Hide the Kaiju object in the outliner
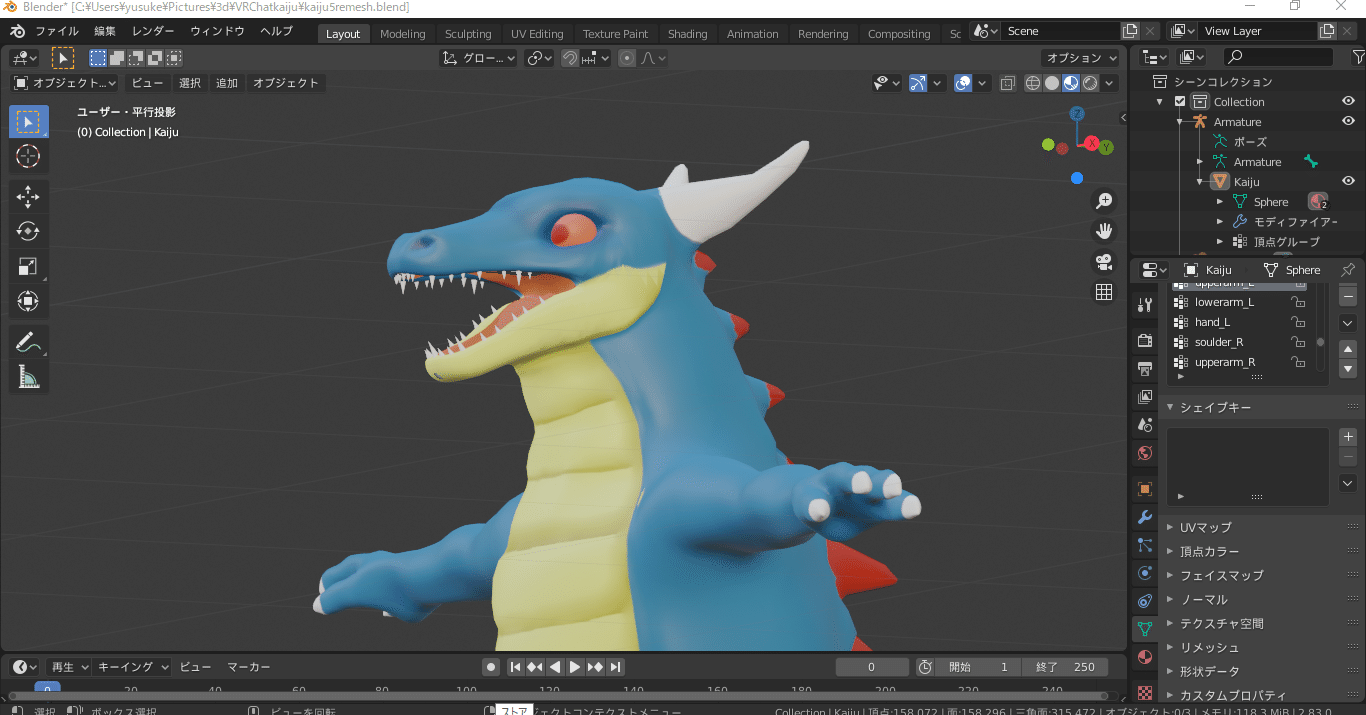The image size is (1366, 715). (x=1348, y=181)
